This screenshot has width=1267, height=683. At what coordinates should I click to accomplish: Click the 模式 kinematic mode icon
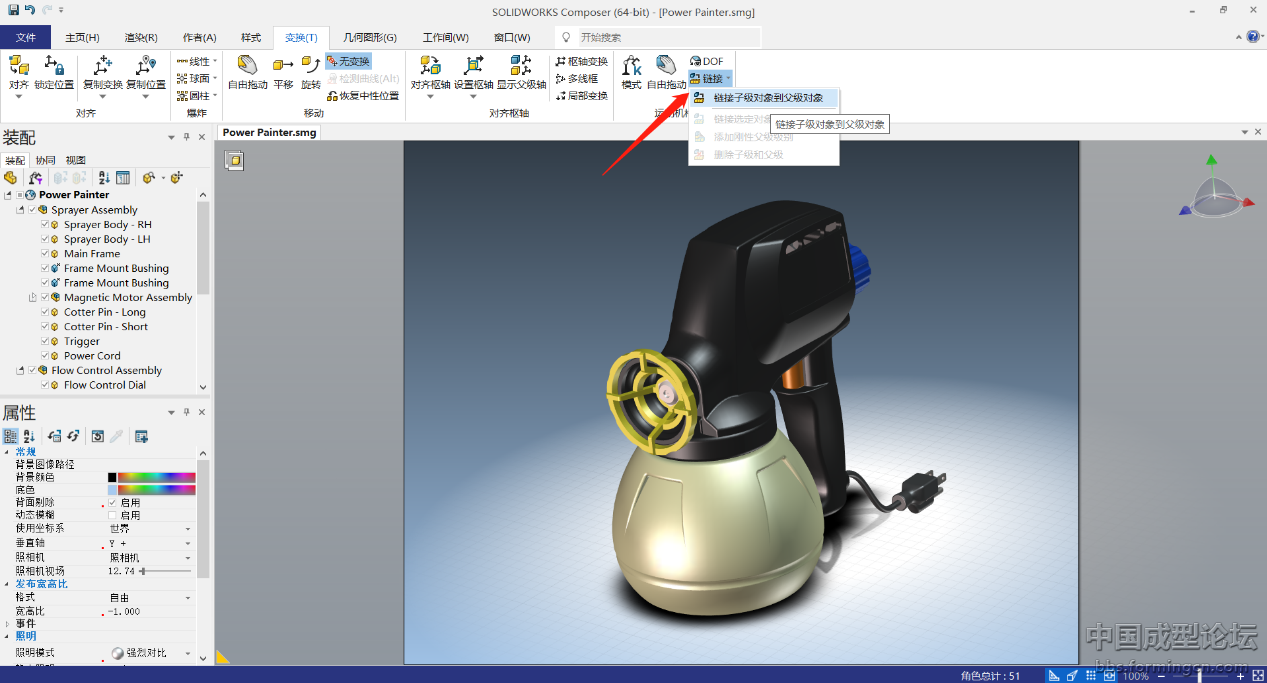coord(631,72)
